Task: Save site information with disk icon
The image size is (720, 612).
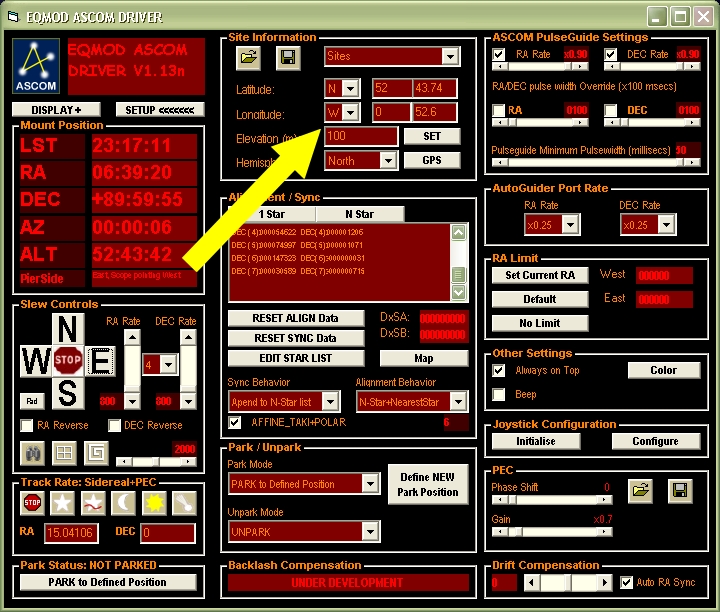Action: click(x=288, y=58)
